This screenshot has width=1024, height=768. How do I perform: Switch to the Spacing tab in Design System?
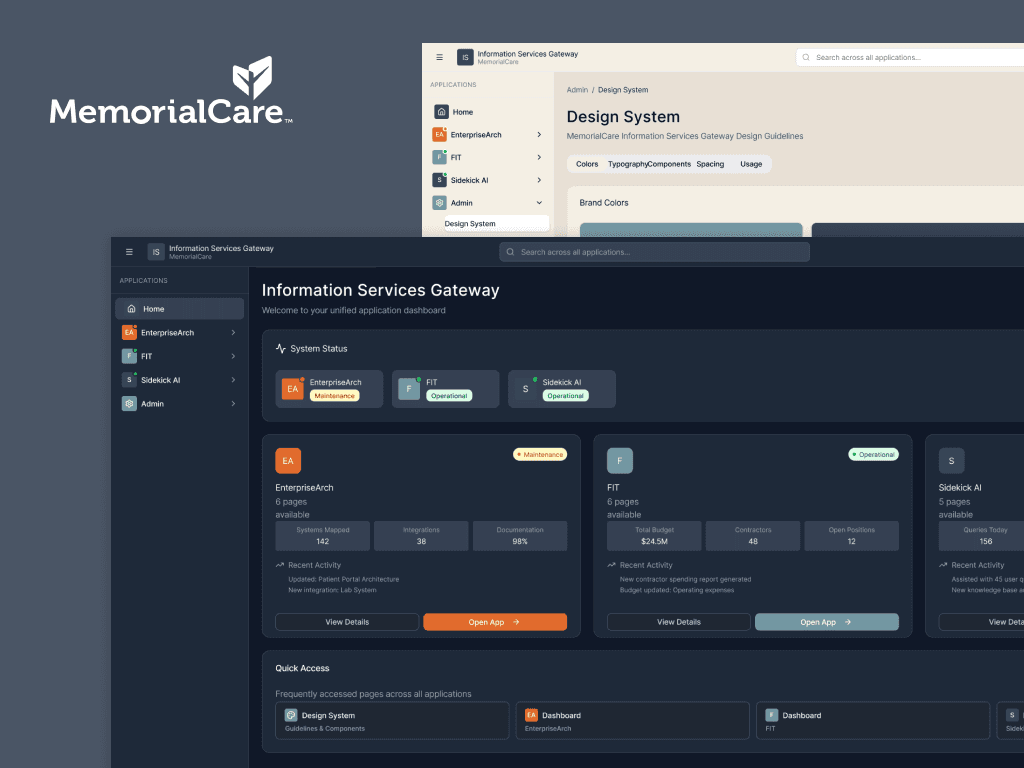tap(710, 164)
